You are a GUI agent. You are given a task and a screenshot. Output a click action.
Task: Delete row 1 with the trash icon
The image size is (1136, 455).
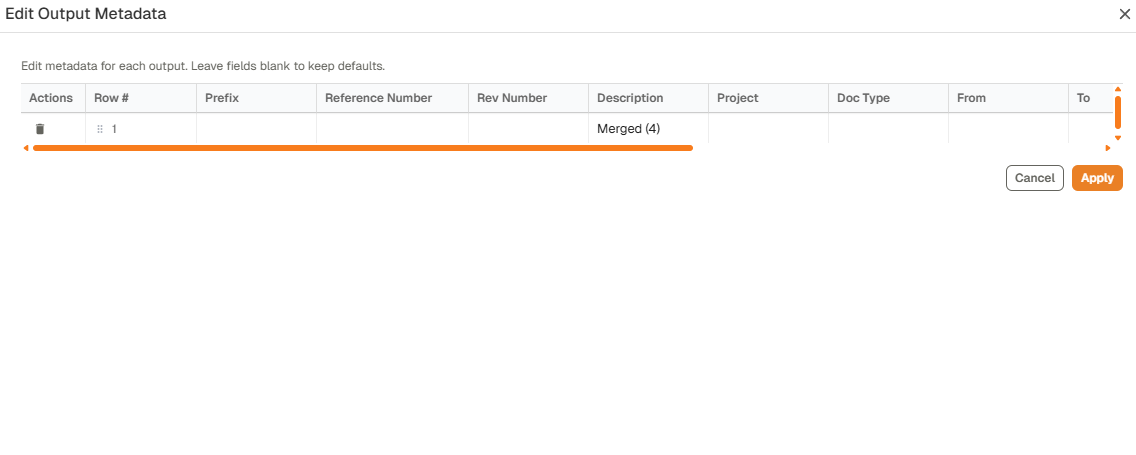coord(40,129)
